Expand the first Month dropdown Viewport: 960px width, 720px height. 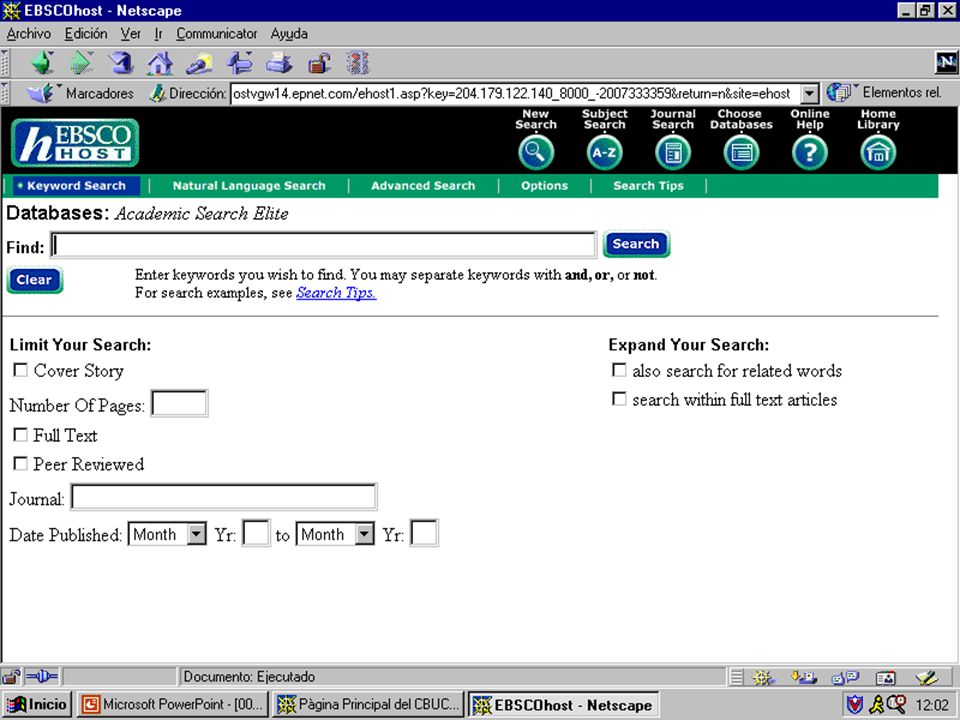coord(196,534)
